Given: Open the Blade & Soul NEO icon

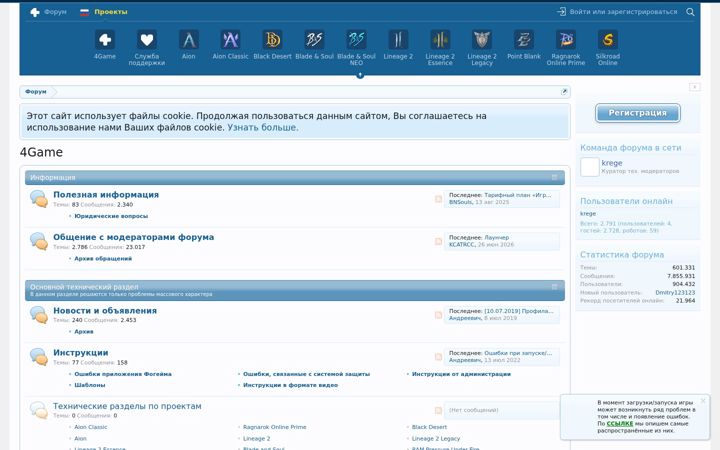Looking at the screenshot, I should point(356,39).
